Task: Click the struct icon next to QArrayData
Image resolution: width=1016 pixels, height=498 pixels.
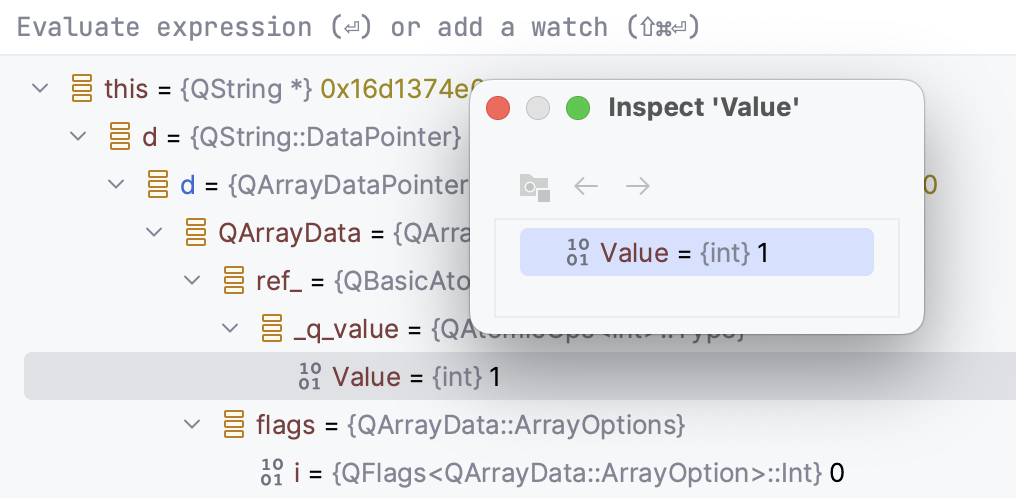Action: [196, 234]
